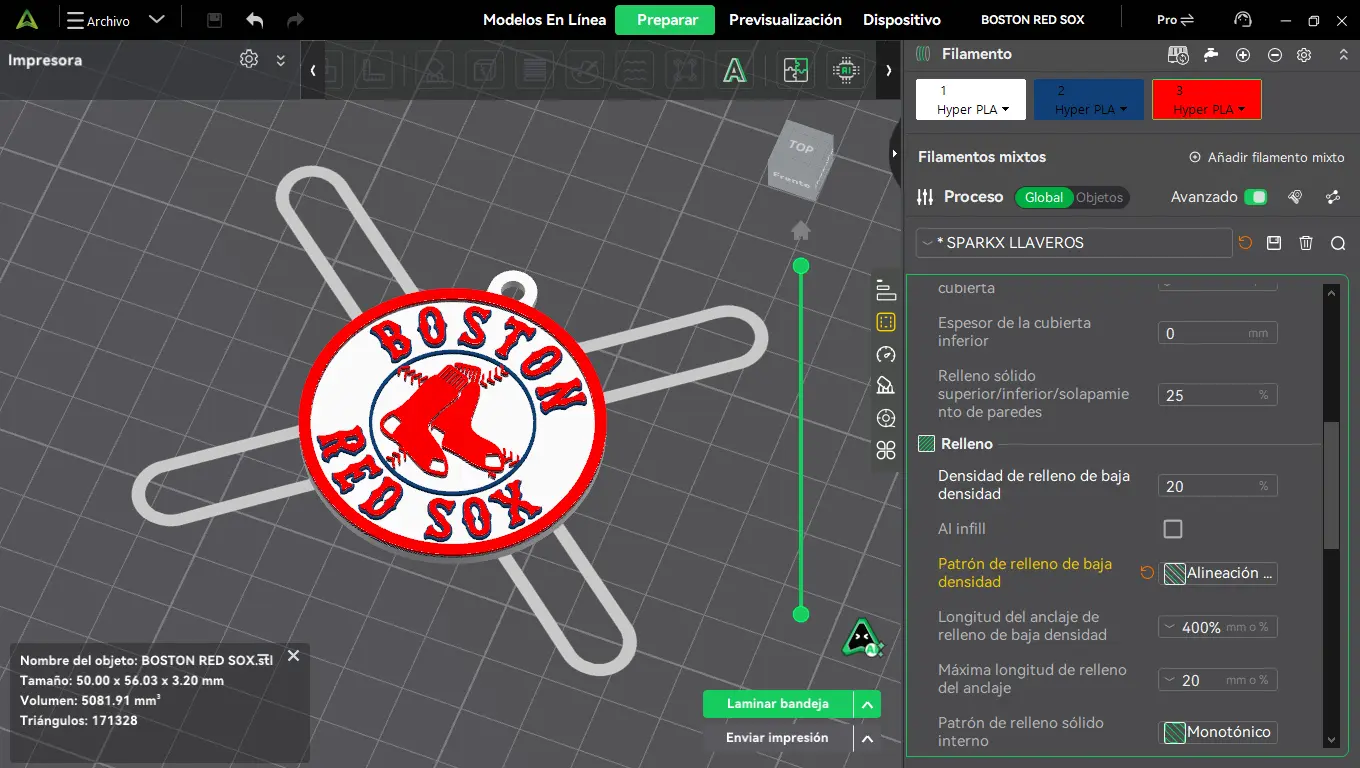Enable the AI infill checkbox
The height and width of the screenshot is (768, 1360).
[x=1173, y=529]
